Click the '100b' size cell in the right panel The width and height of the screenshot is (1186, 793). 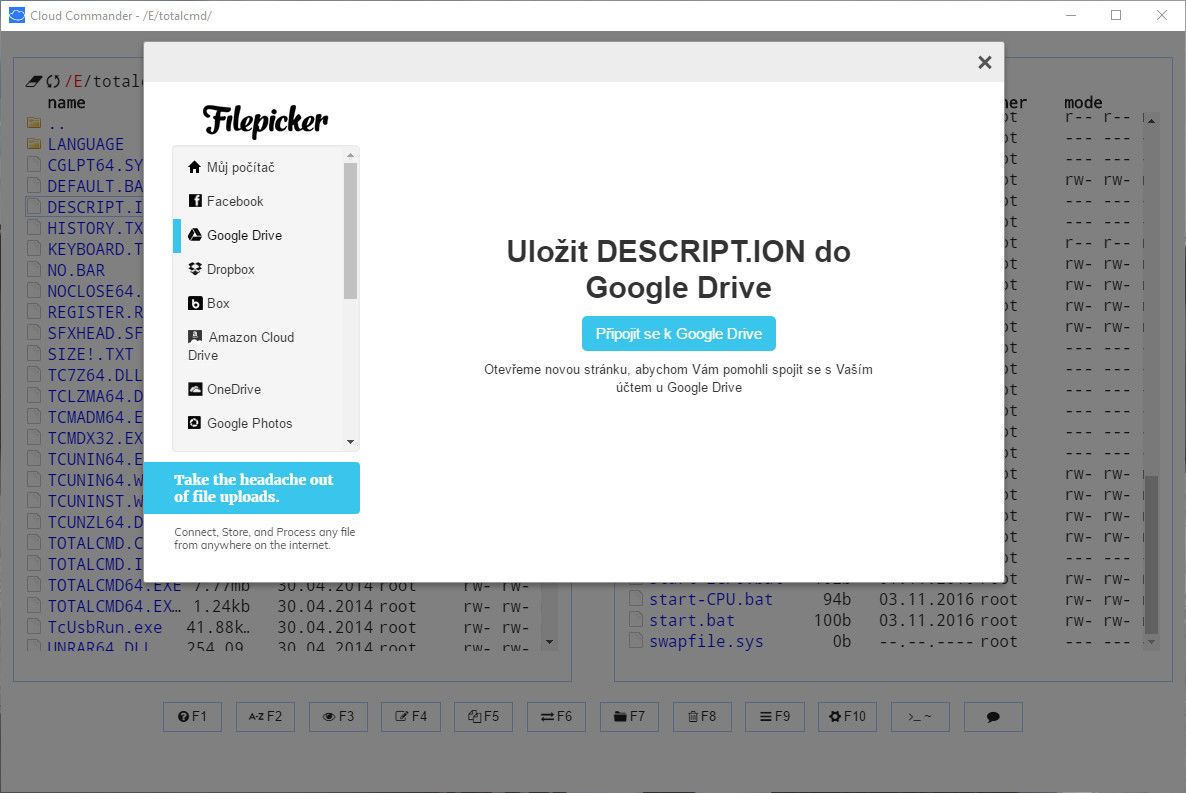click(832, 620)
